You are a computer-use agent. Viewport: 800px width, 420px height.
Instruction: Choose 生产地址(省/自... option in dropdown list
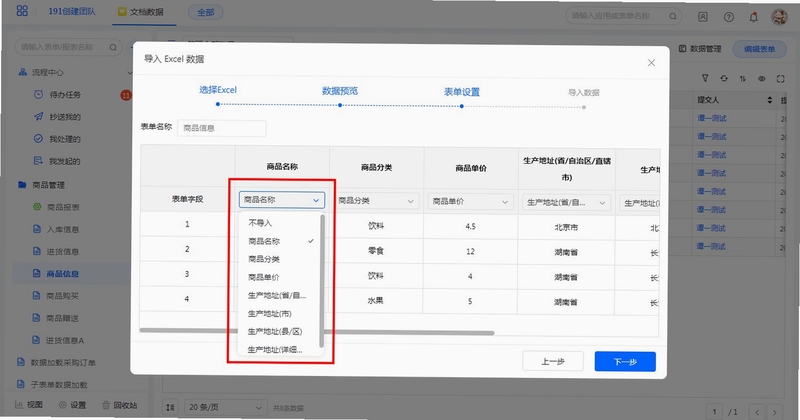(277, 295)
